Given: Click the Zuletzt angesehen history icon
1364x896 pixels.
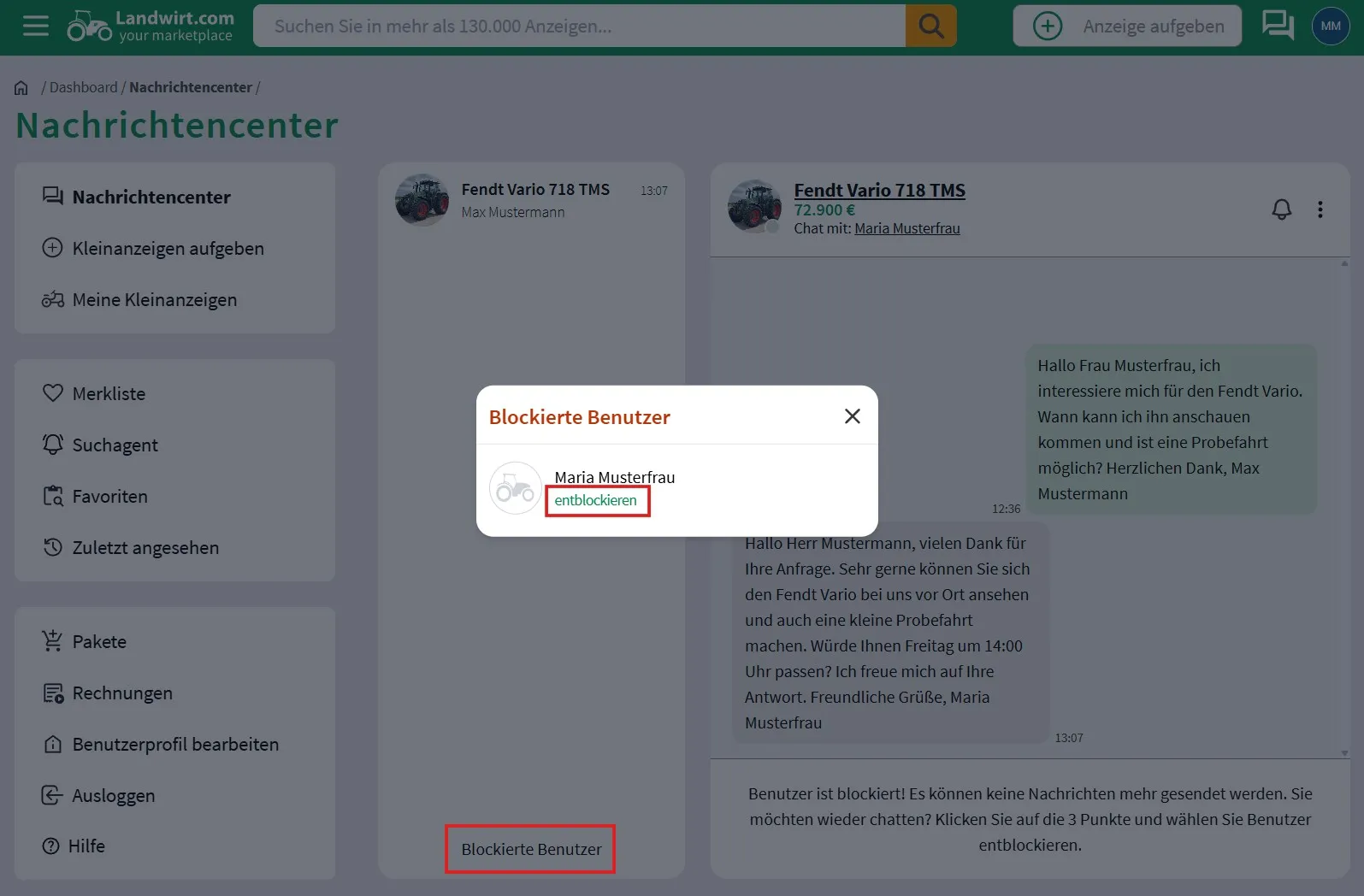Looking at the screenshot, I should (x=53, y=547).
